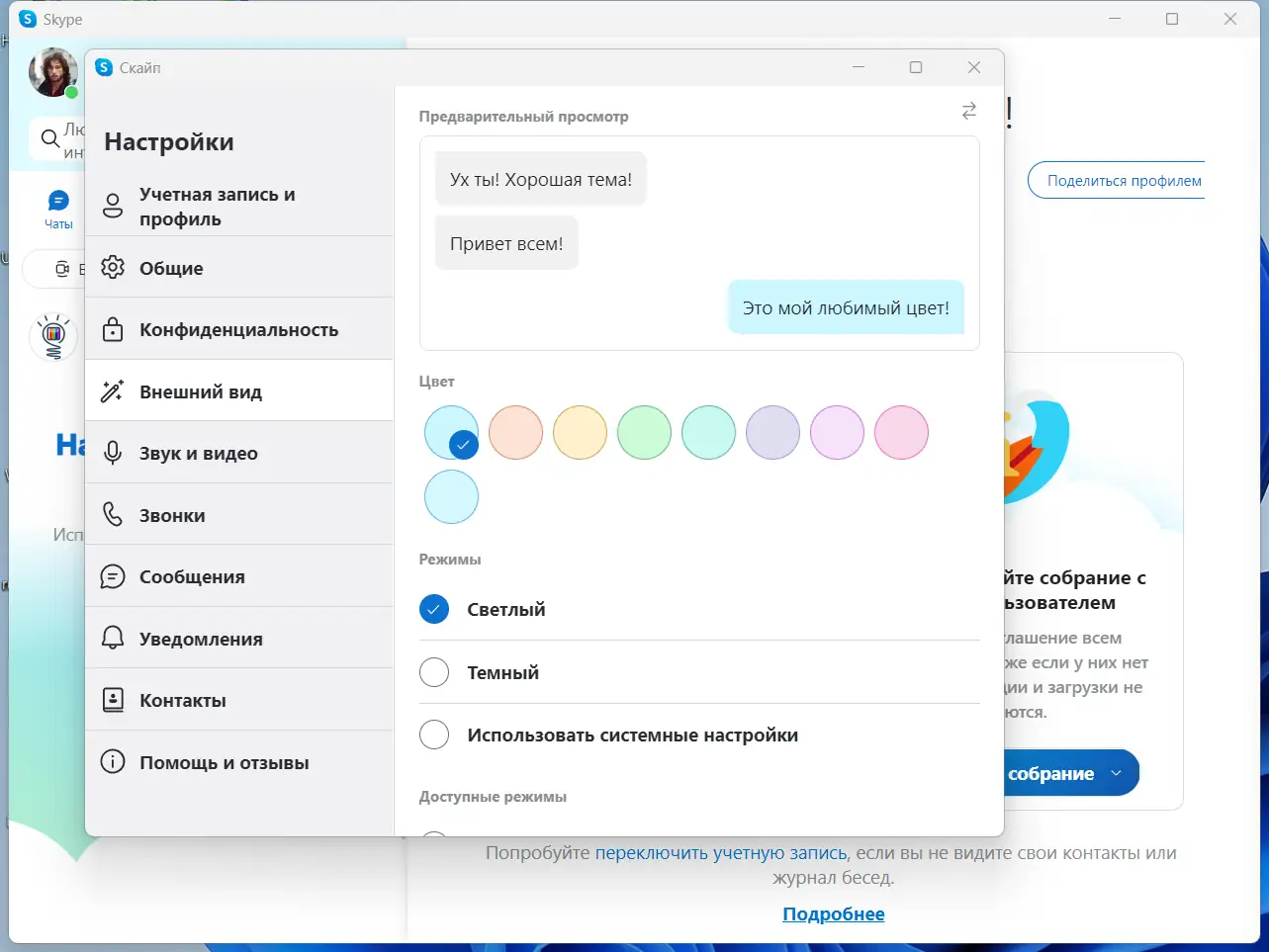
Task: Click the Skype logo in main window title bar
Action: click(x=28, y=19)
